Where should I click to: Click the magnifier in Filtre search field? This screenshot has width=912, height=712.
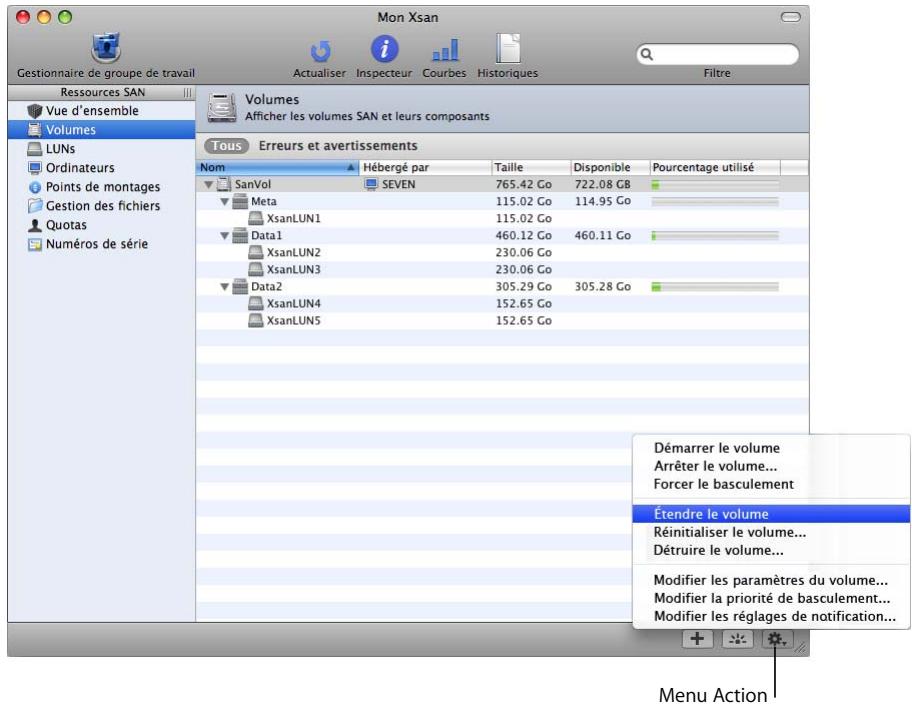click(647, 55)
